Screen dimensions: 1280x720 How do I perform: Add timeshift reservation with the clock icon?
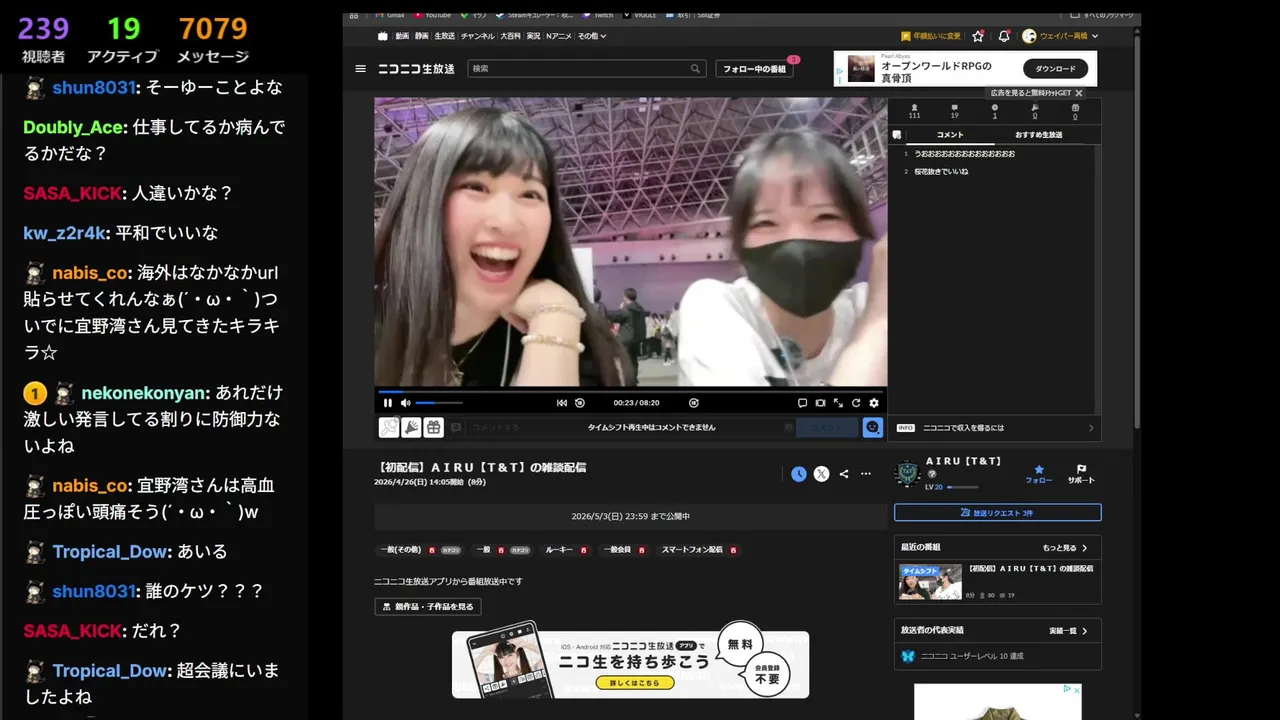coord(798,474)
